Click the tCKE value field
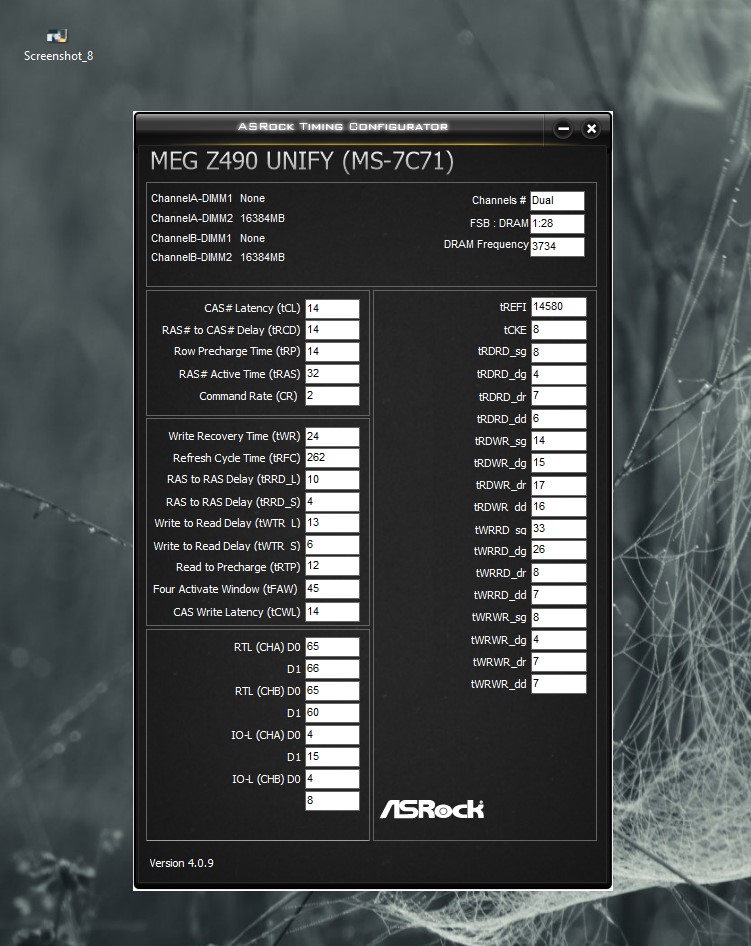Image resolution: width=751 pixels, height=946 pixels. click(x=559, y=330)
